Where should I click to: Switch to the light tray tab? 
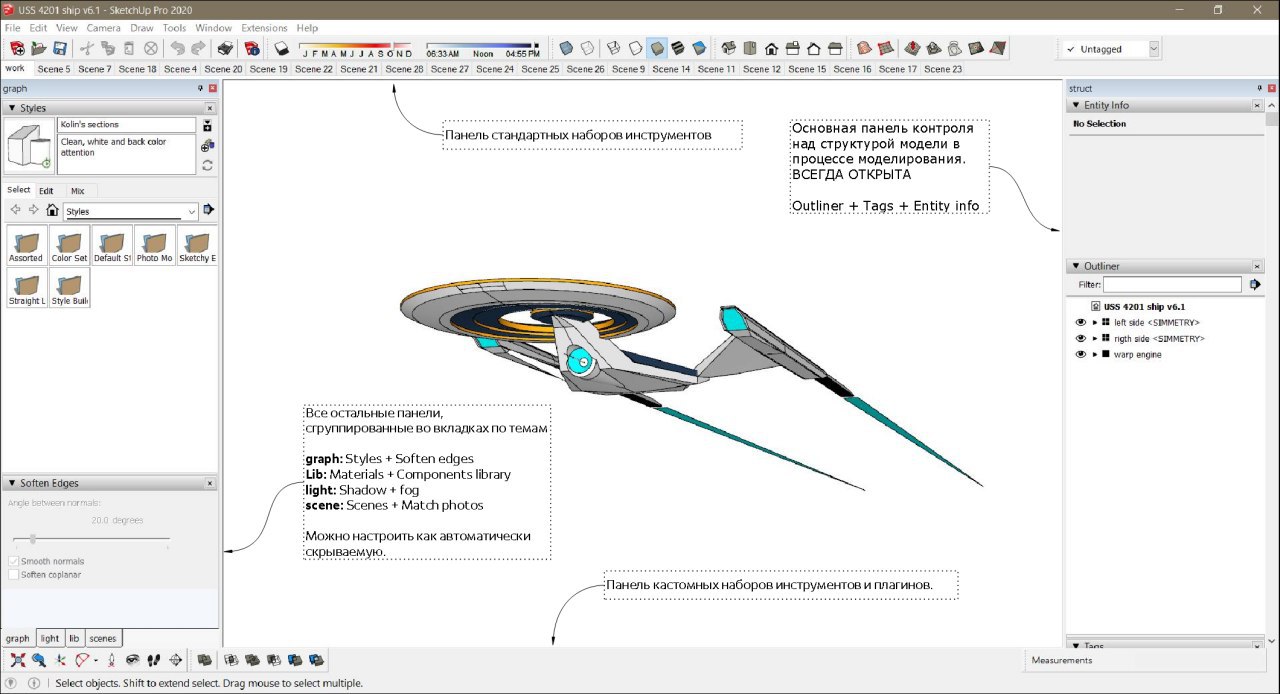50,638
